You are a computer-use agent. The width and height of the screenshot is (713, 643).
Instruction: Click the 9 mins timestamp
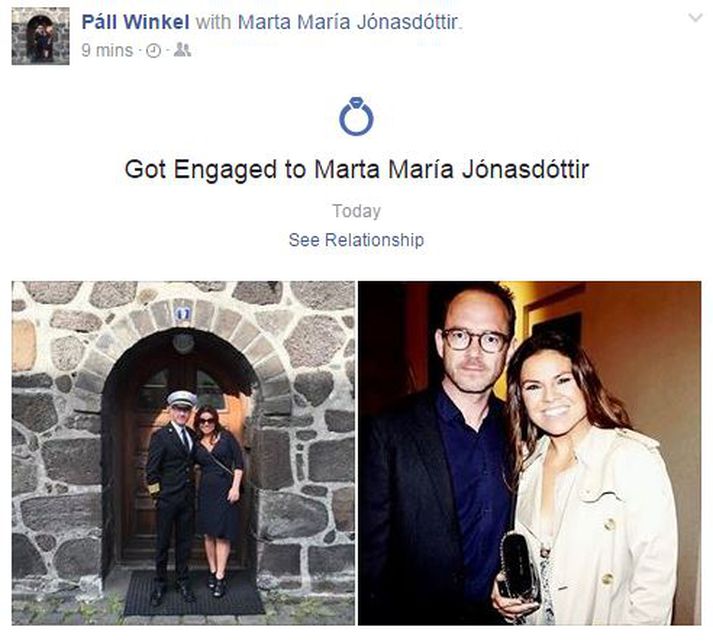107,50
